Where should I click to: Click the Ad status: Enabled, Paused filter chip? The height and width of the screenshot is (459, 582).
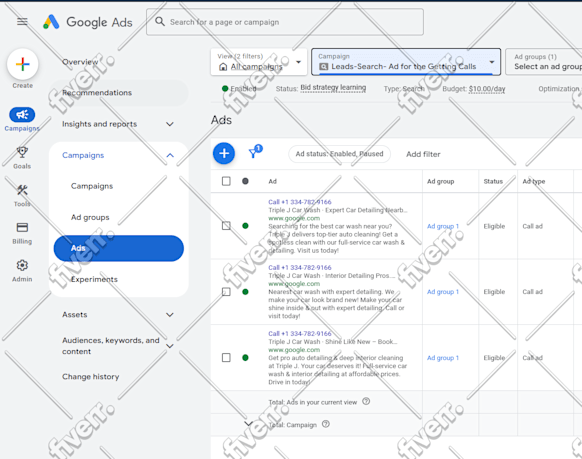pyautogui.click(x=339, y=154)
